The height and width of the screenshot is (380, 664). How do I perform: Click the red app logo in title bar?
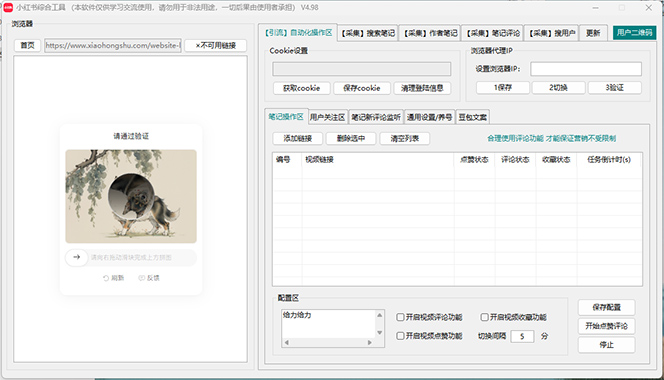pyautogui.click(x=8, y=7)
